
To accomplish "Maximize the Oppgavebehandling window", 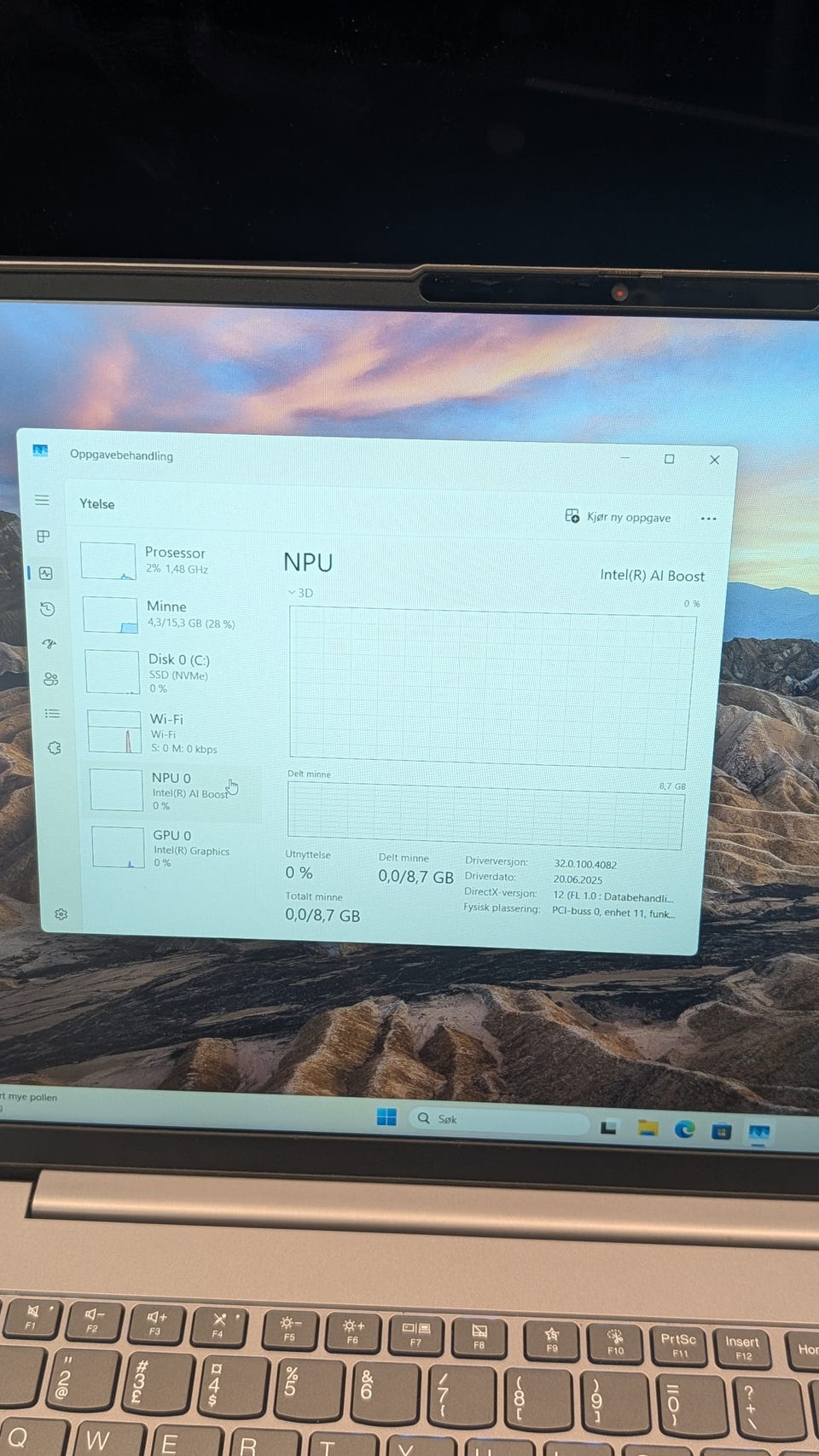I will 670,459.
